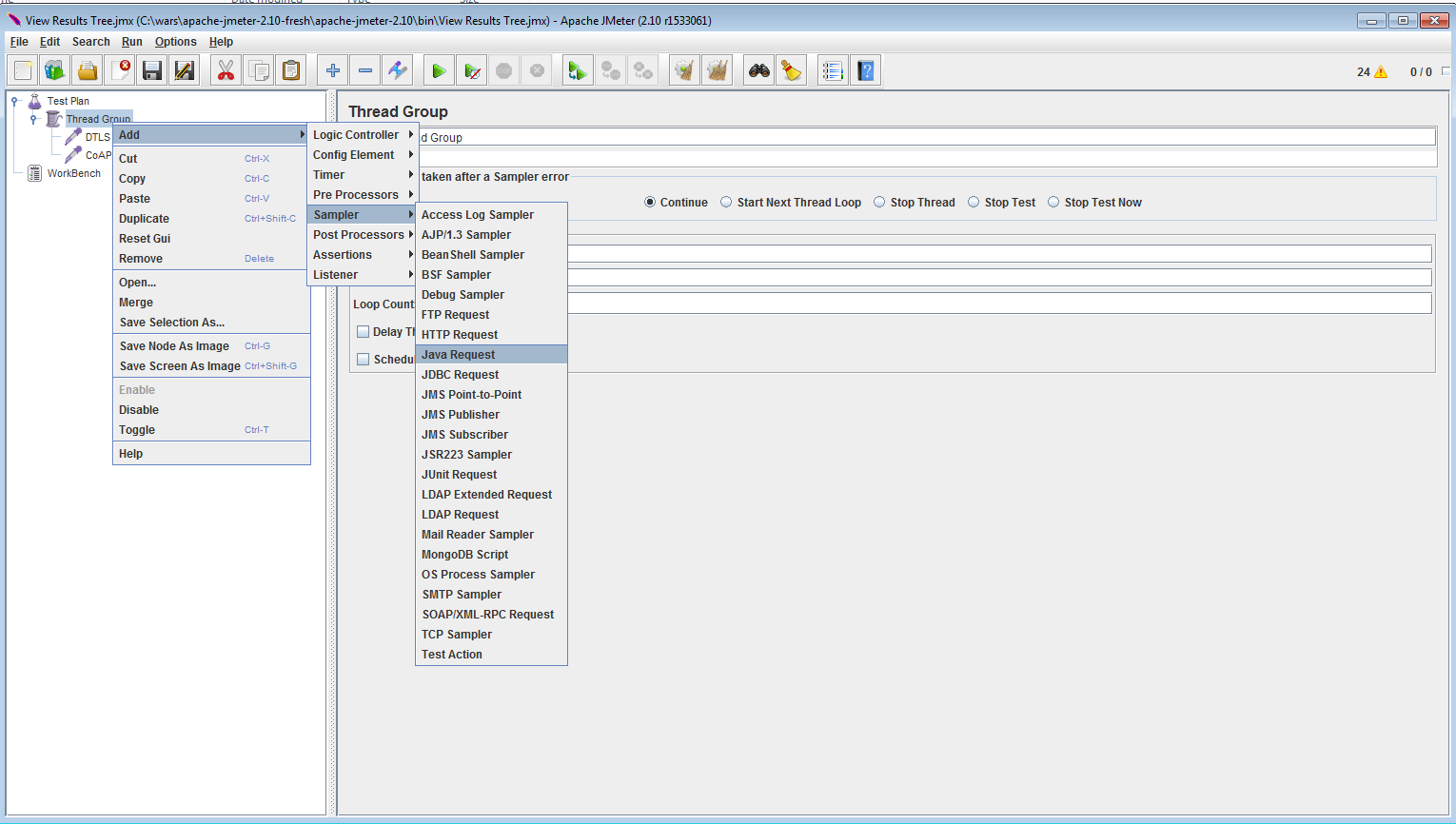
Task: Click the Save As pencil-disk icon
Action: click(x=185, y=70)
